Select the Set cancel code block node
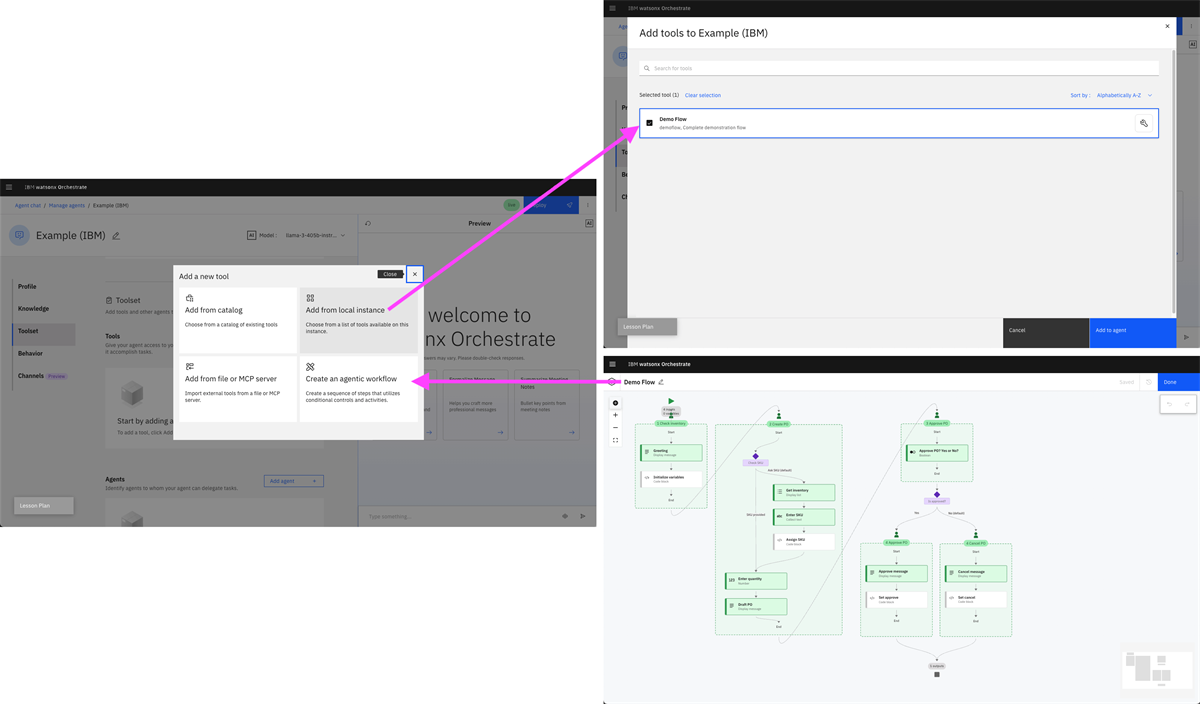Image resolution: width=1200 pixels, height=704 pixels. click(x=976, y=599)
